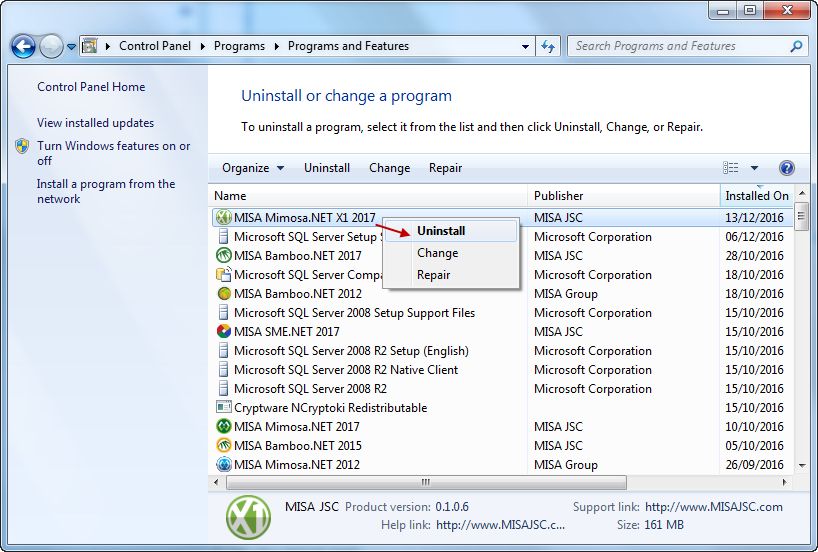Click MISA Mimosa.NET 2017 icon
This screenshot has height=552, width=818.
point(224,426)
